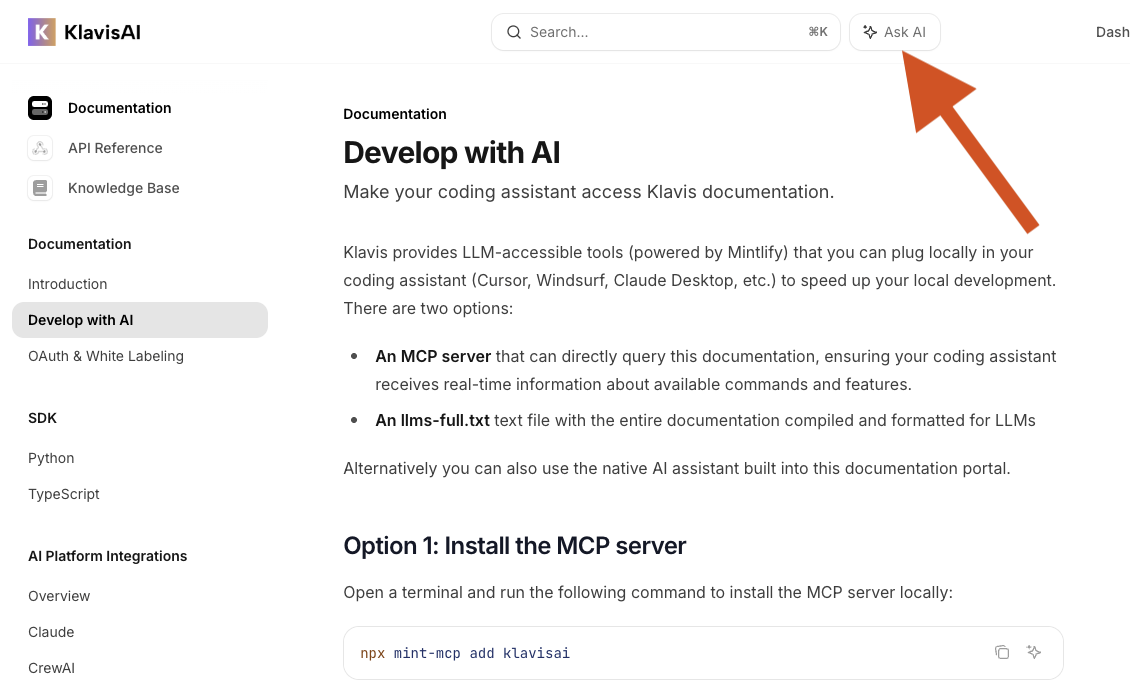Click the Ask AI sparkle icon

click(870, 32)
